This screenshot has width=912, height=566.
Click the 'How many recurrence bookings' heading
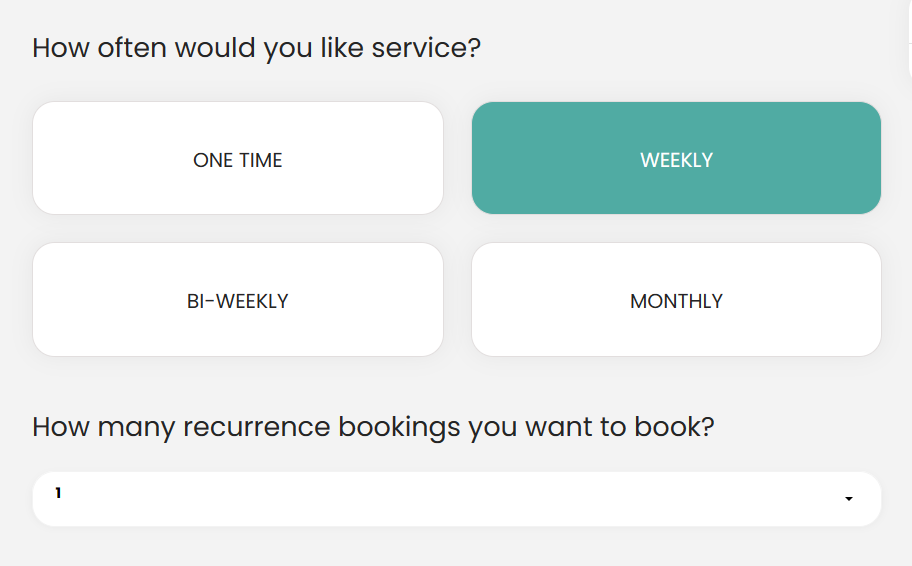click(x=373, y=428)
